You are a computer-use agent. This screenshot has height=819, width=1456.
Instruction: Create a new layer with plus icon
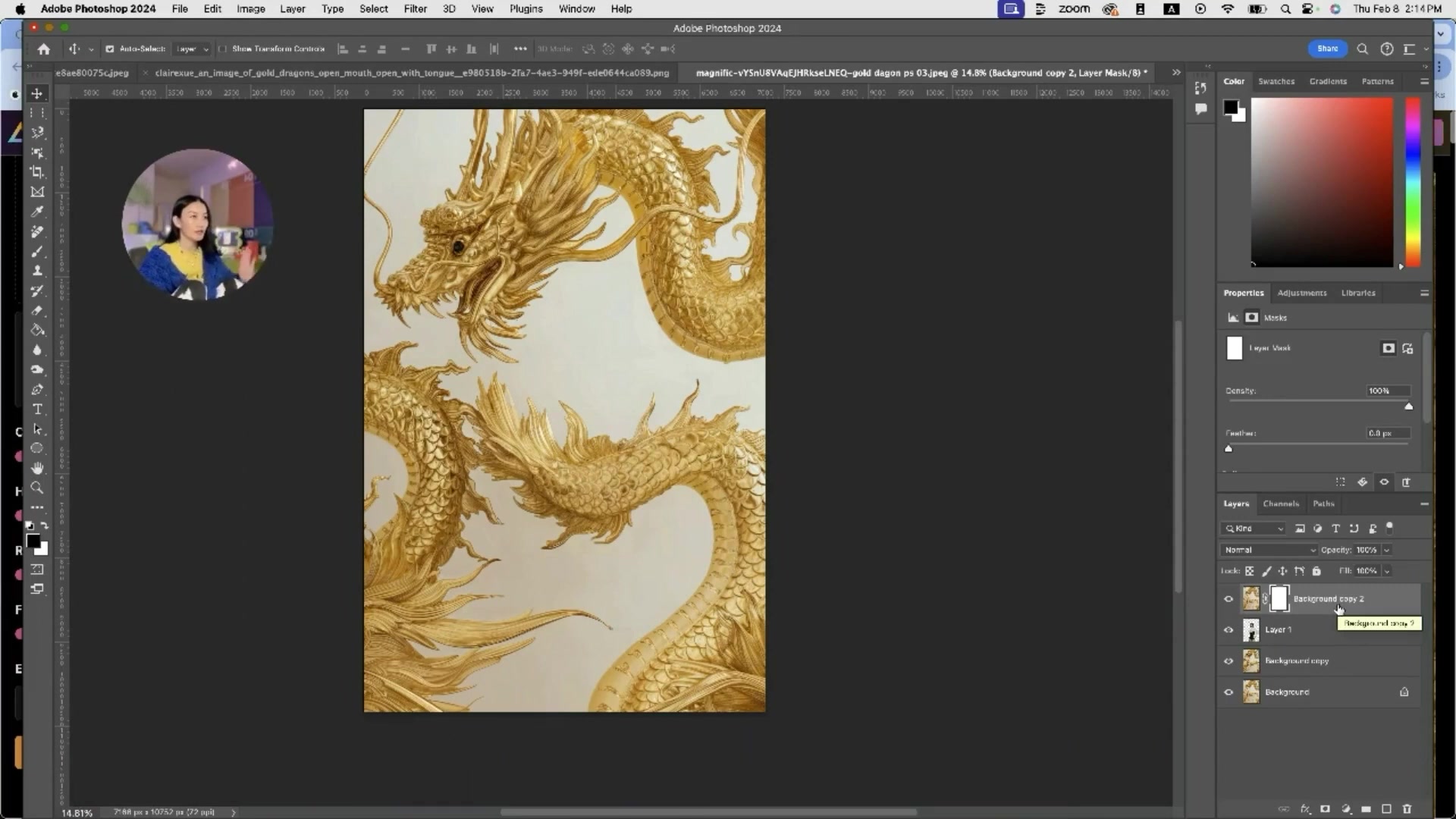tap(1386, 809)
